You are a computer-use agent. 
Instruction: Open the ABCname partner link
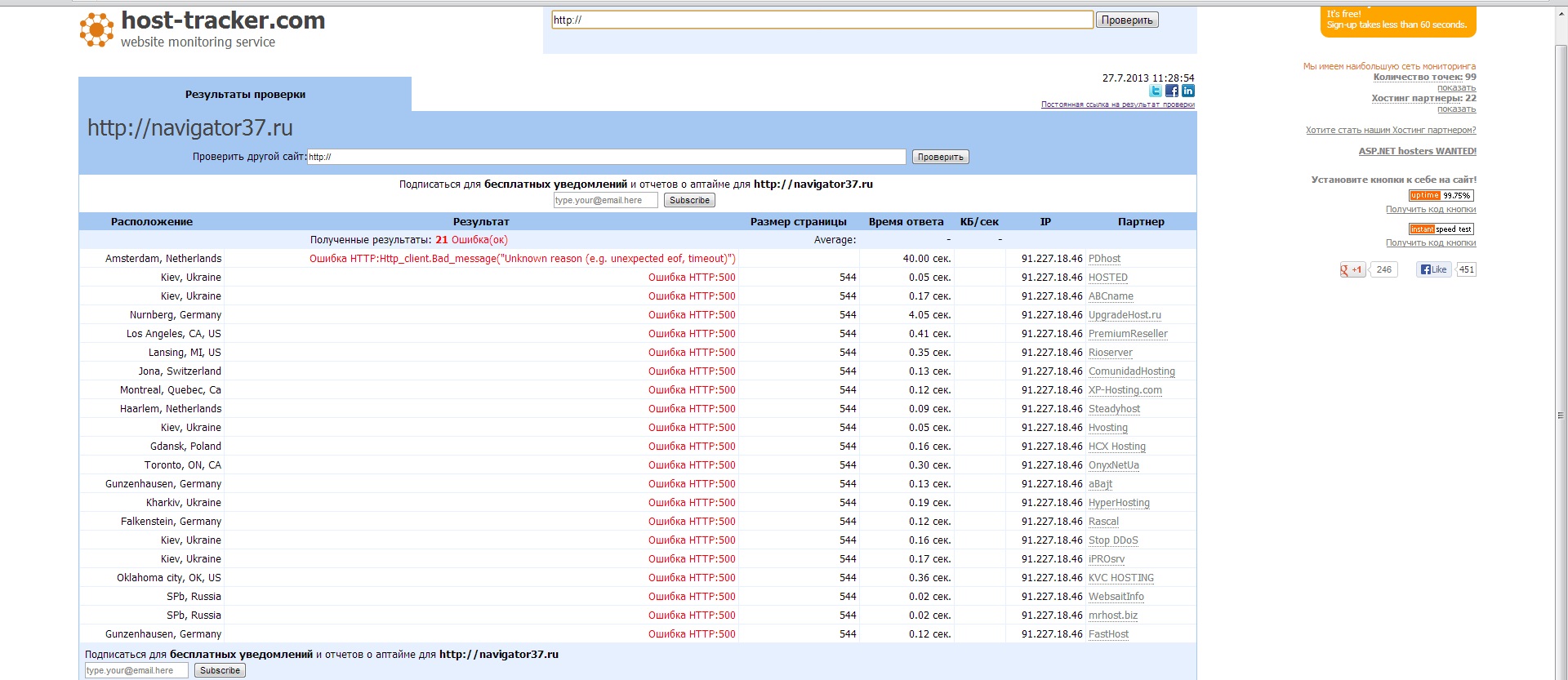pyautogui.click(x=1111, y=296)
